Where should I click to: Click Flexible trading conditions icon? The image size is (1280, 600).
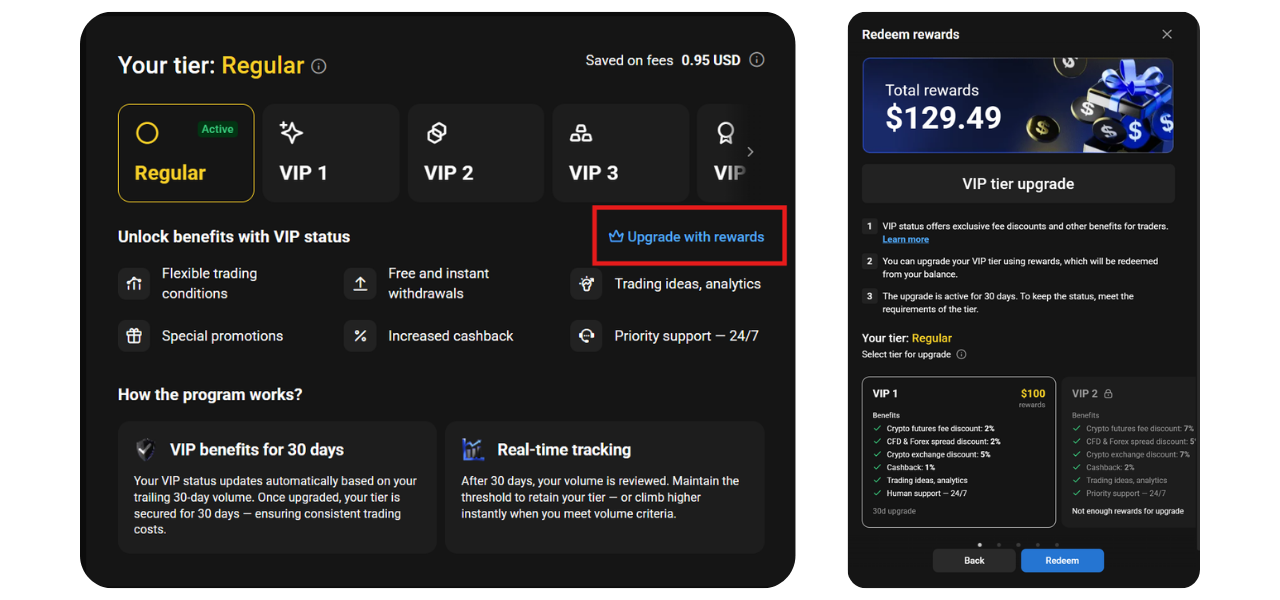[x=134, y=284]
